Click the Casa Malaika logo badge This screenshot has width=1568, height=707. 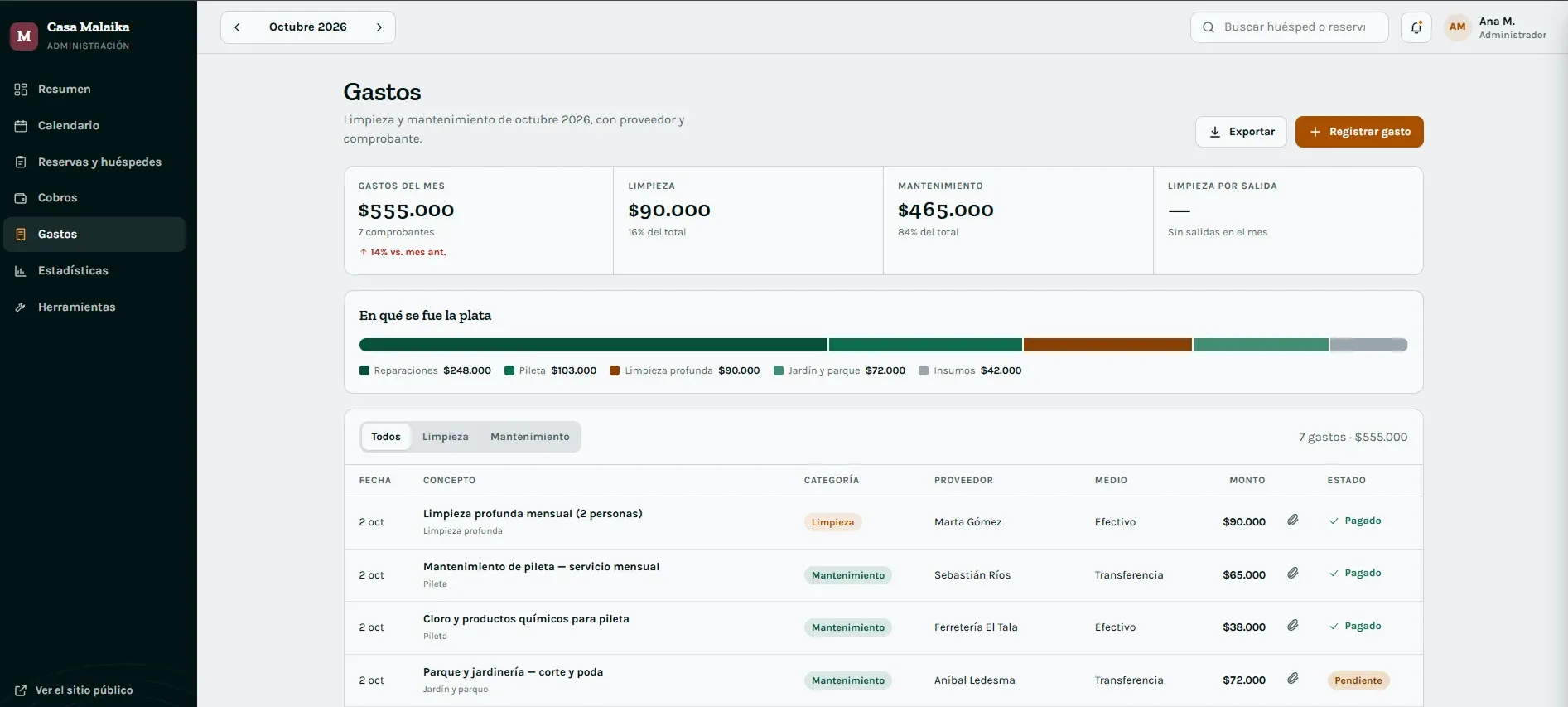click(x=24, y=36)
